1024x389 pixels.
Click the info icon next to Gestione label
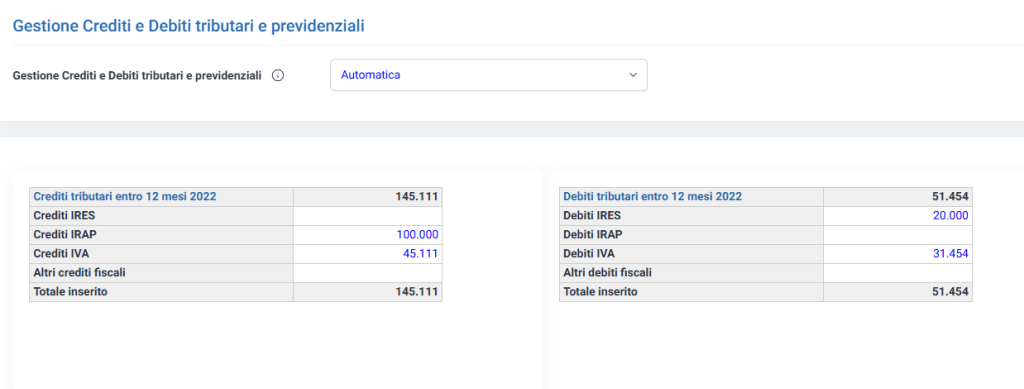(278, 75)
